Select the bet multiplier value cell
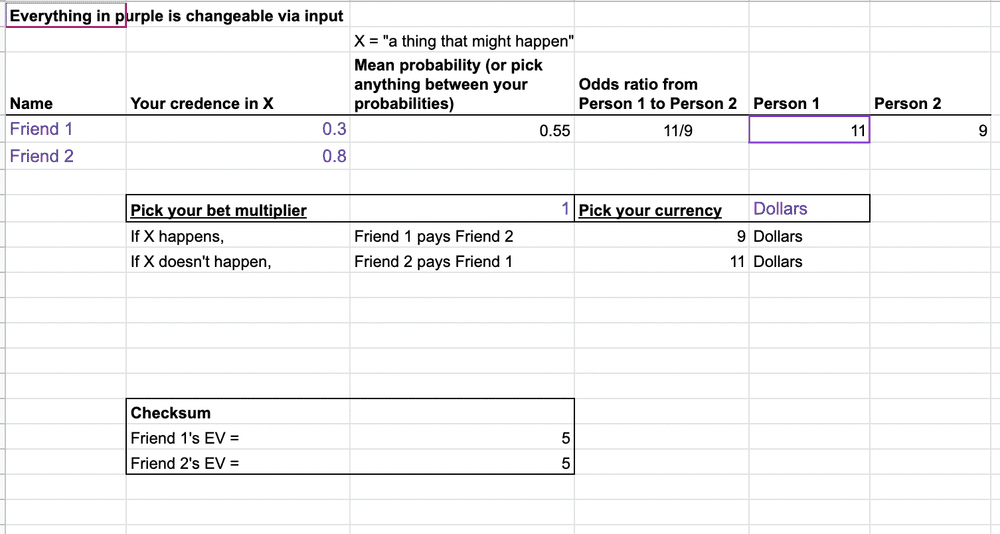Screen dimensions: 1000x534 click(462, 209)
